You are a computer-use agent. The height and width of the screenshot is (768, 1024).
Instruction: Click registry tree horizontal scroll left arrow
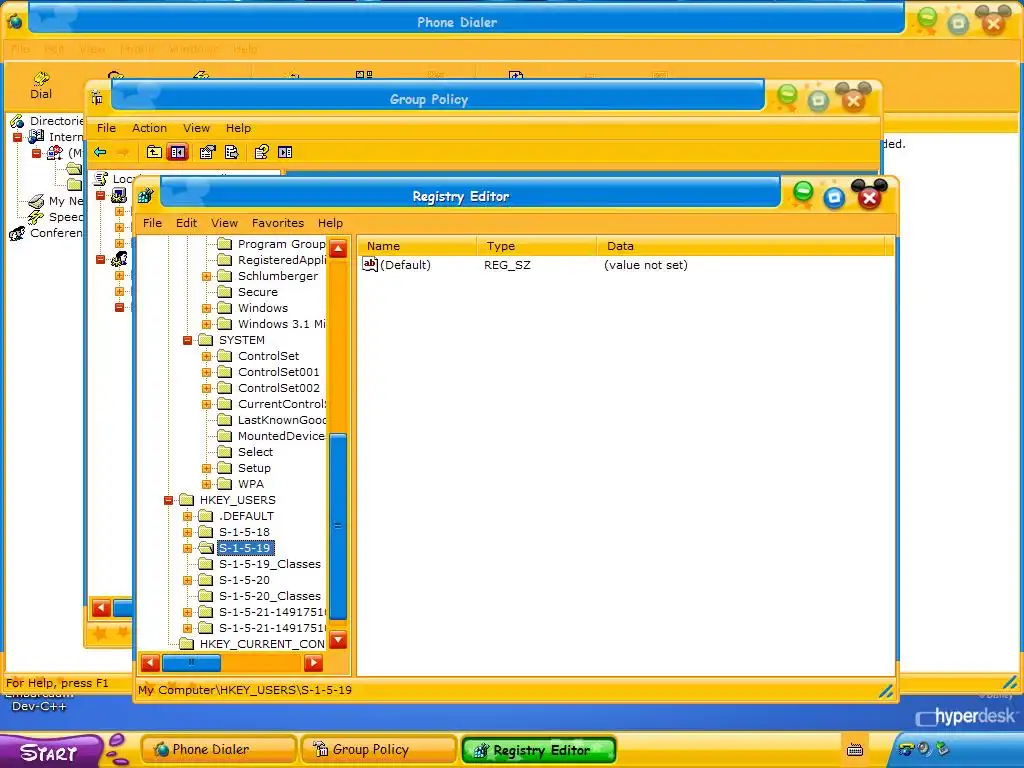(x=150, y=663)
